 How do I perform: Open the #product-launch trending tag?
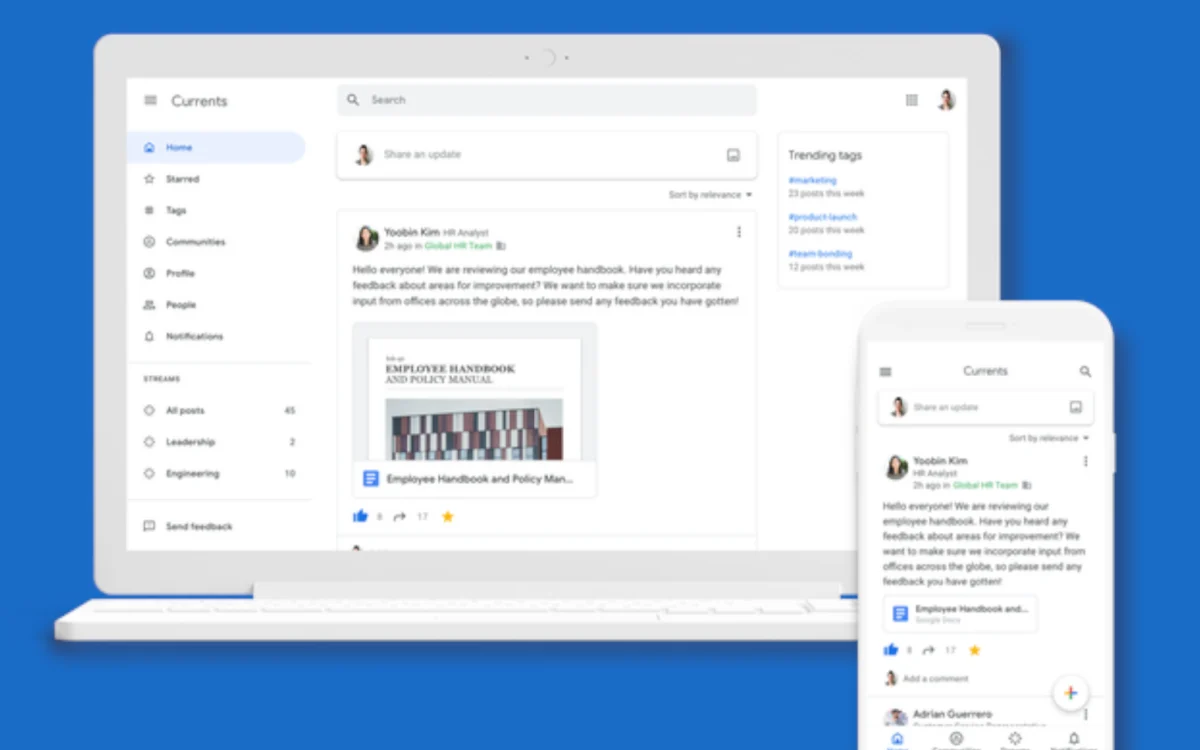[x=822, y=217]
